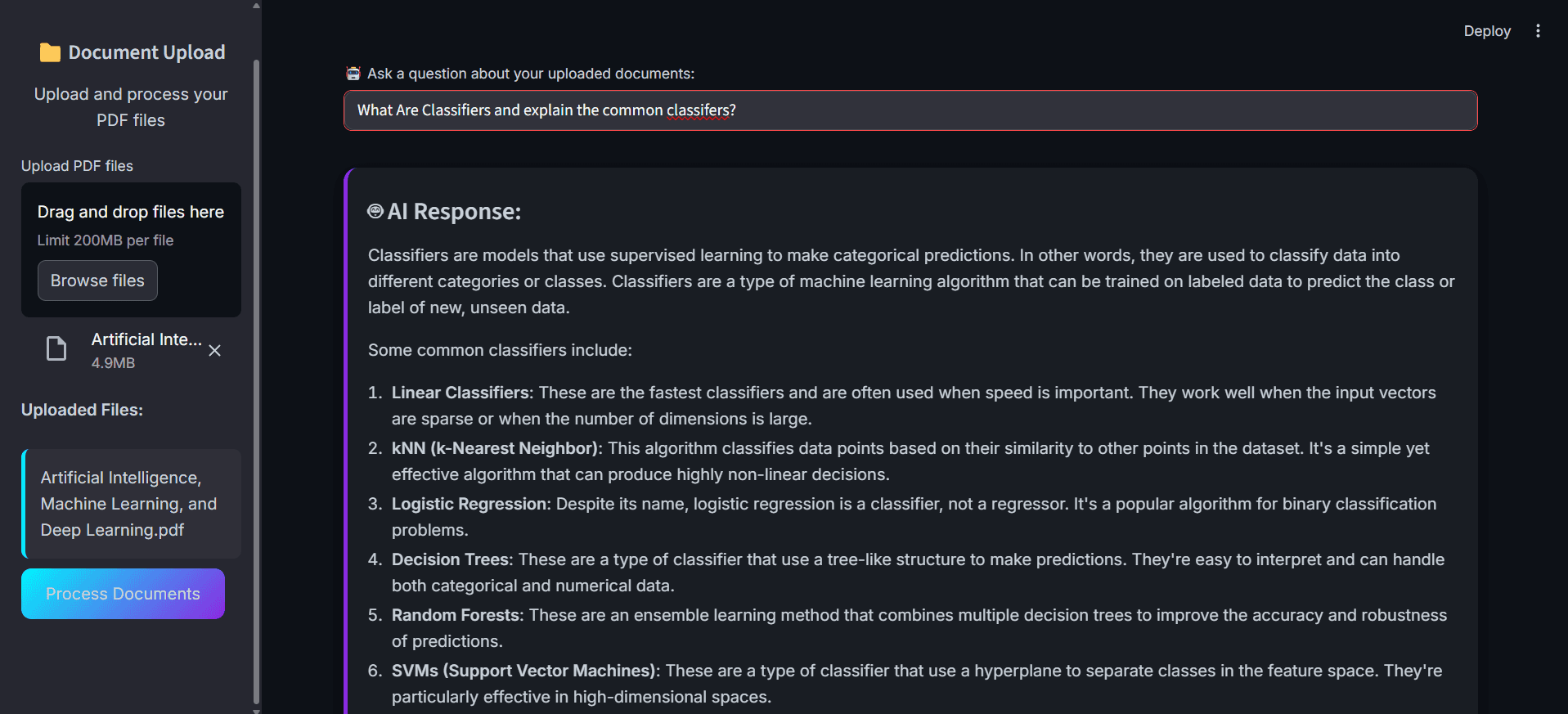Select the document icon for the uploaded PDF
This screenshot has height=714, width=1568.
(x=56, y=348)
